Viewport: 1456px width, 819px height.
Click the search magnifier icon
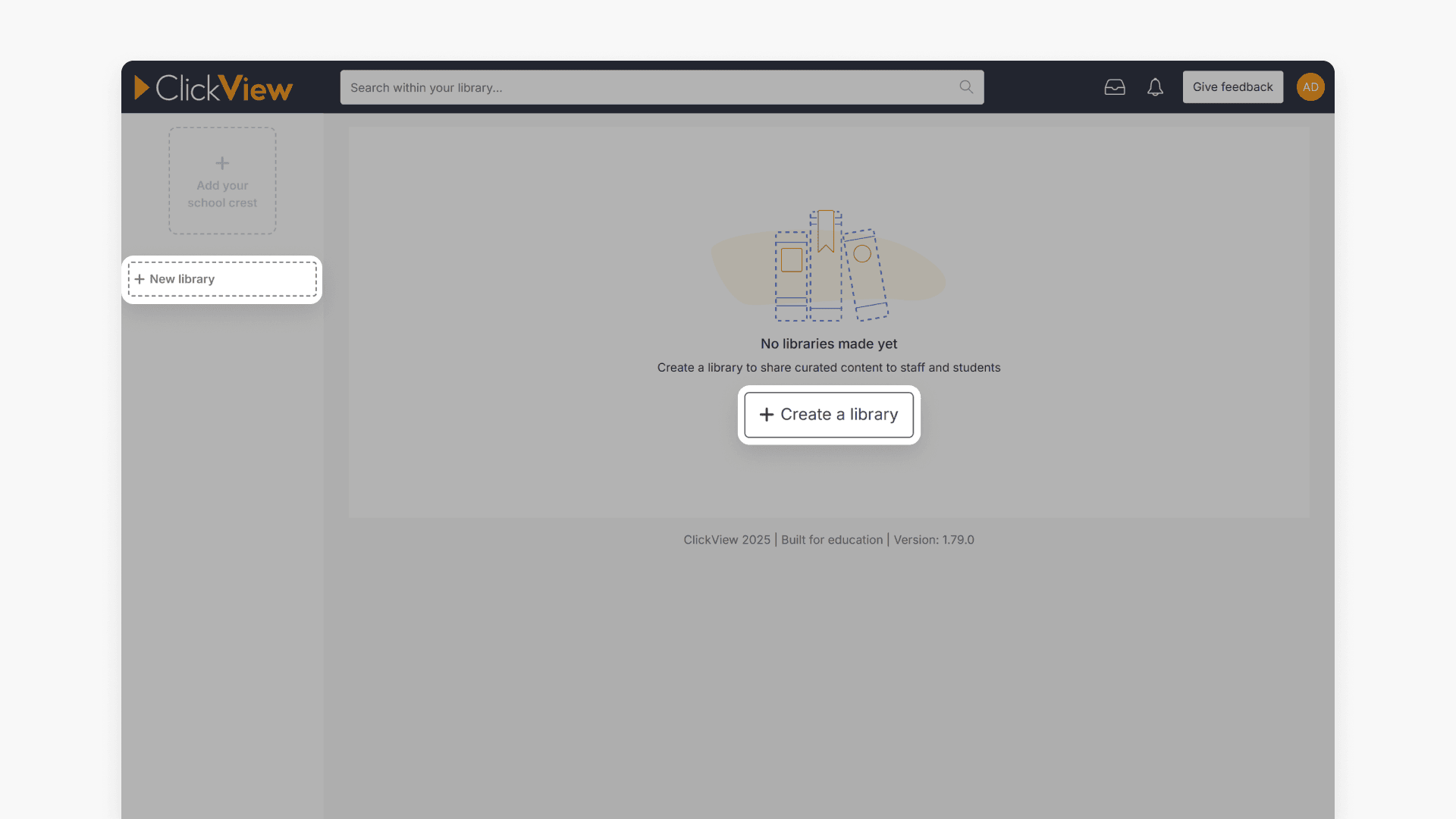click(x=965, y=86)
